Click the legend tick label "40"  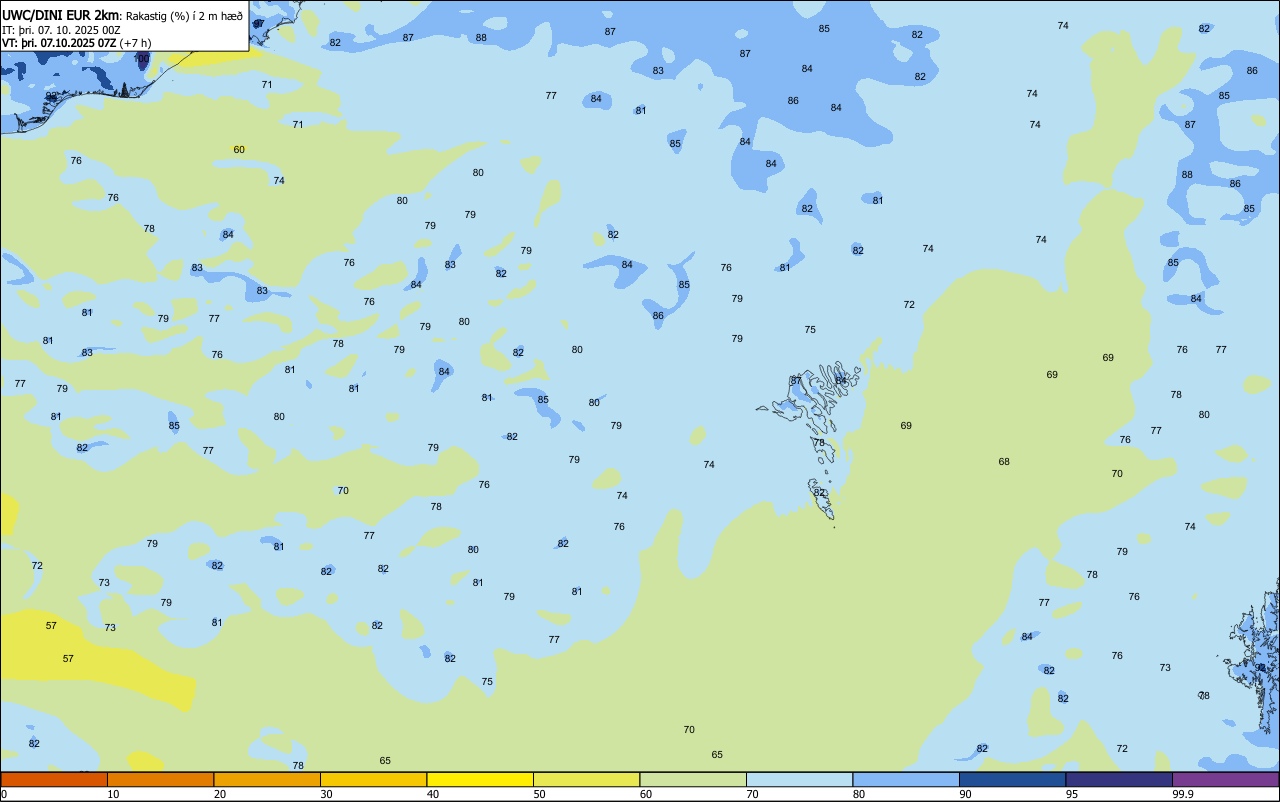tap(433, 794)
